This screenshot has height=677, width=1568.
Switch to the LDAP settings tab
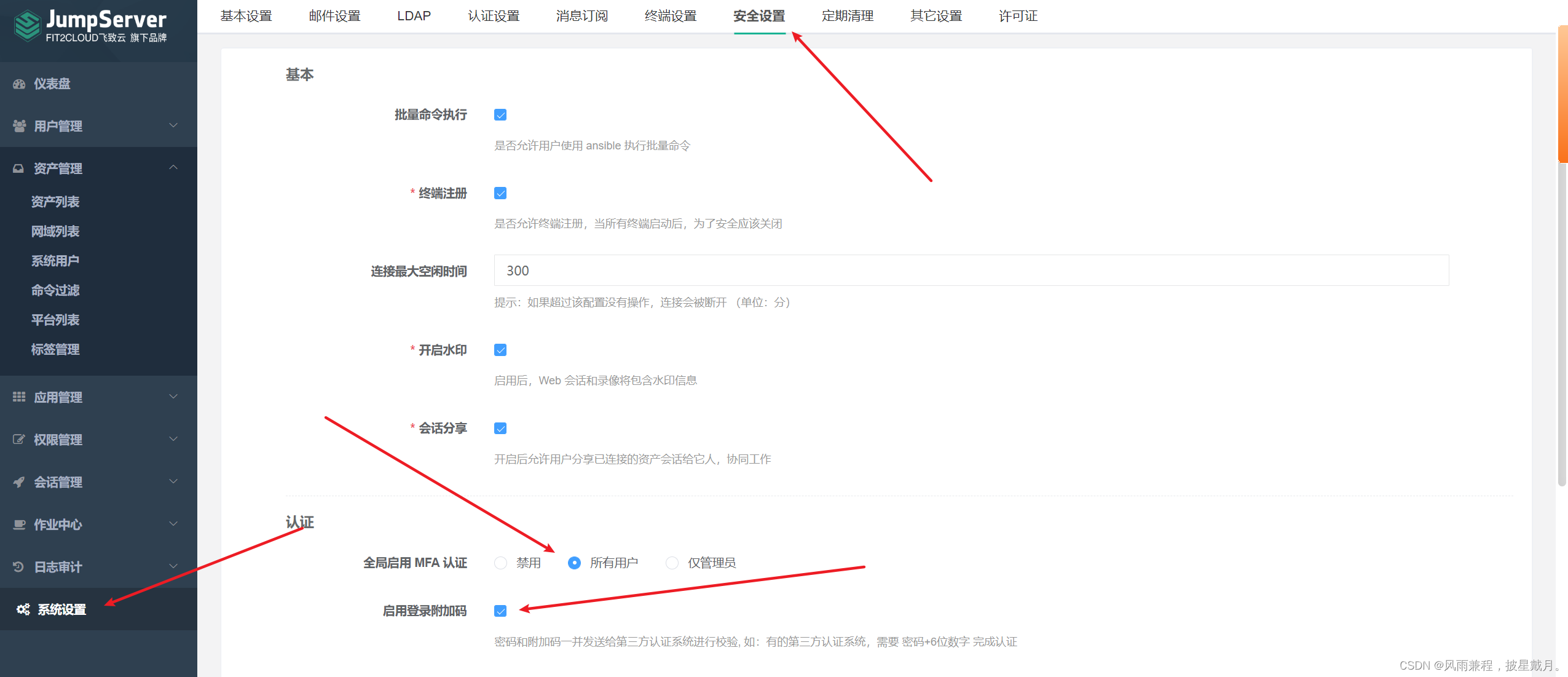click(414, 16)
